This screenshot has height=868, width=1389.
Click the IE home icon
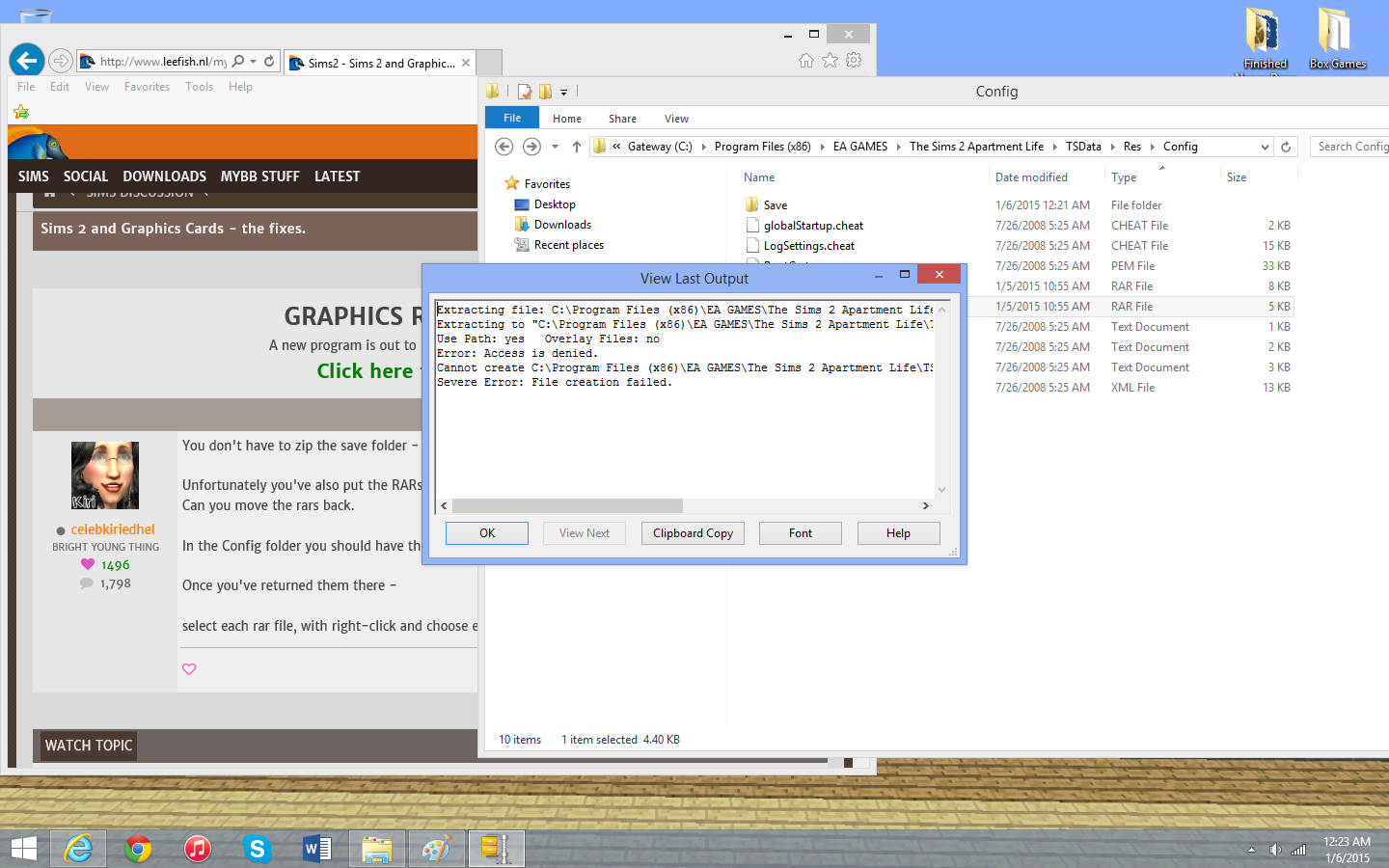tap(806, 61)
